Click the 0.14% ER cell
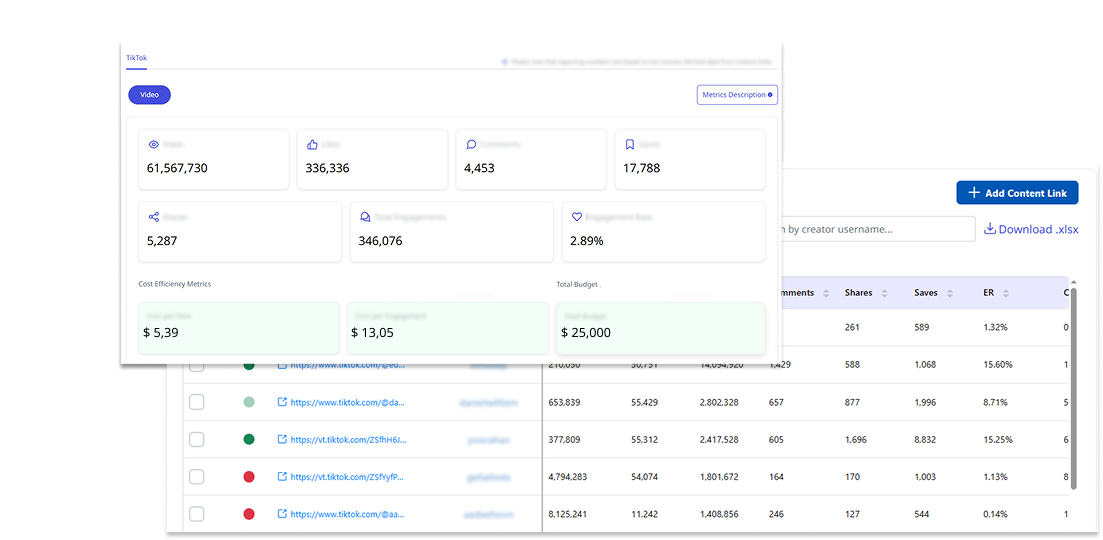Screen dimensions: 1103x540 point(995,514)
